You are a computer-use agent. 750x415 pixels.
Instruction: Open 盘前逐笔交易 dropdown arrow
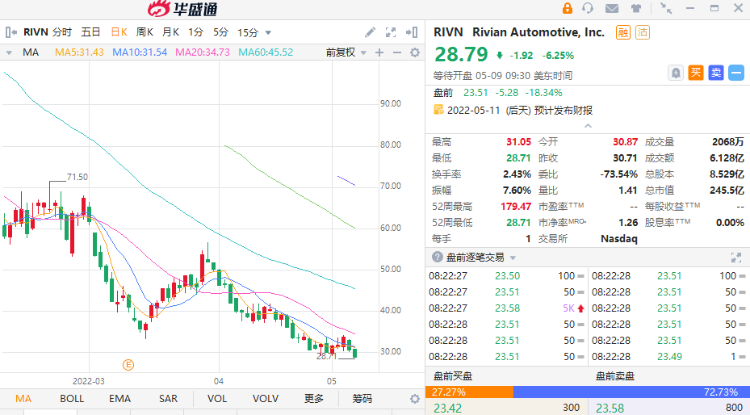[513, 258]
